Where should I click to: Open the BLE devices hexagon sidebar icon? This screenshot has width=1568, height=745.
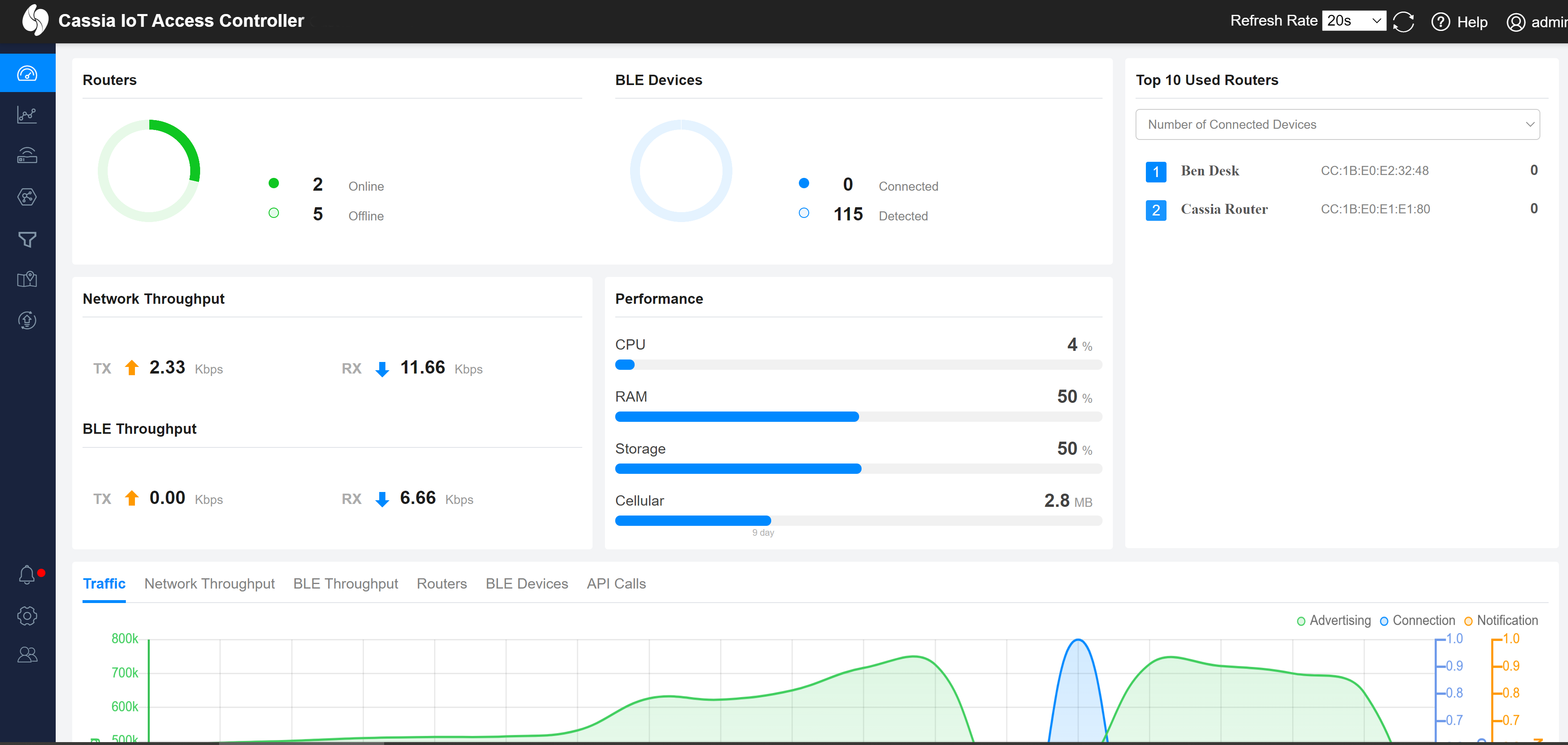click(27, 196)
